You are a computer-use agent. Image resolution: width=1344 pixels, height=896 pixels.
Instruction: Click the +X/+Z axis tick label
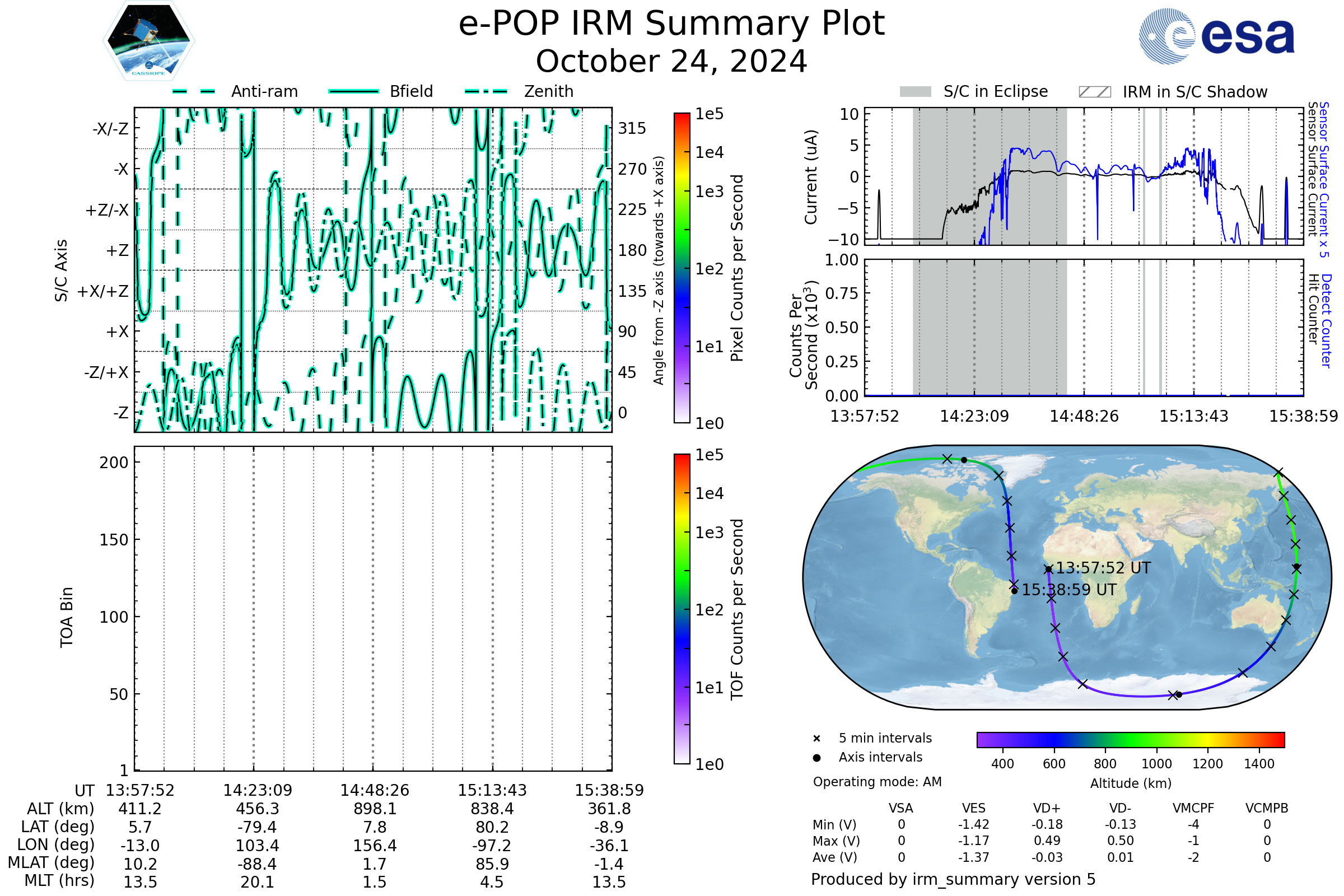tap(103, 291)
